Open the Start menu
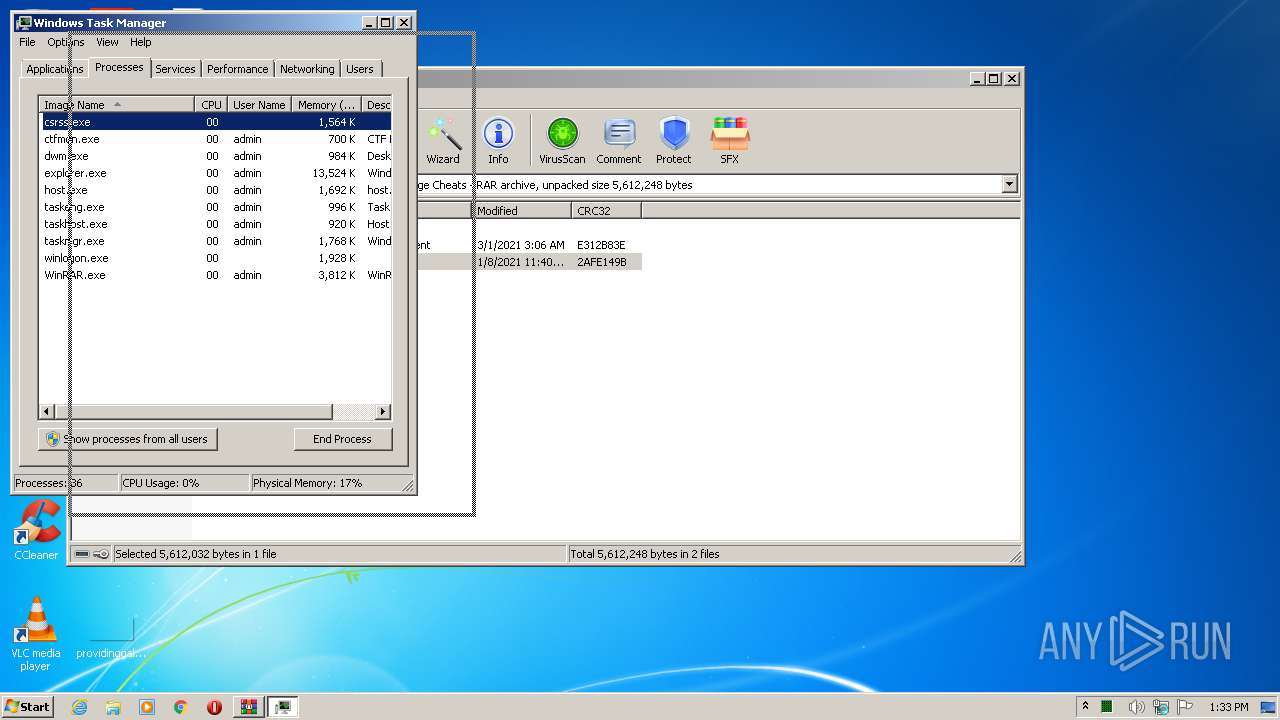 pos(28,707)
